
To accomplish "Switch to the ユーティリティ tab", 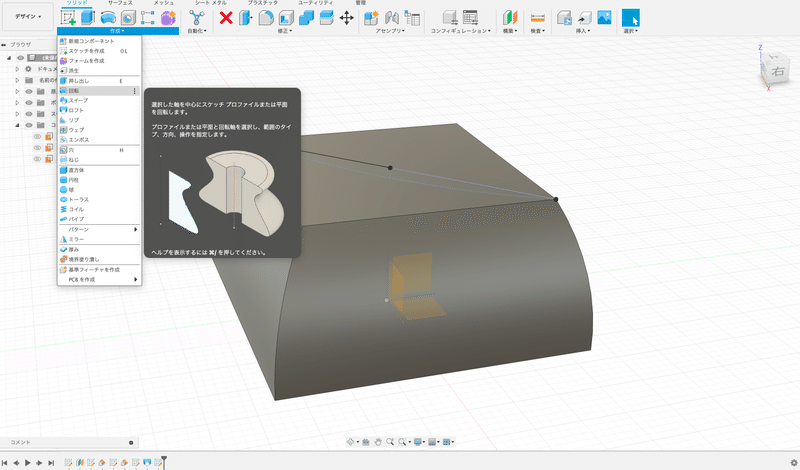I will point(315,3).
